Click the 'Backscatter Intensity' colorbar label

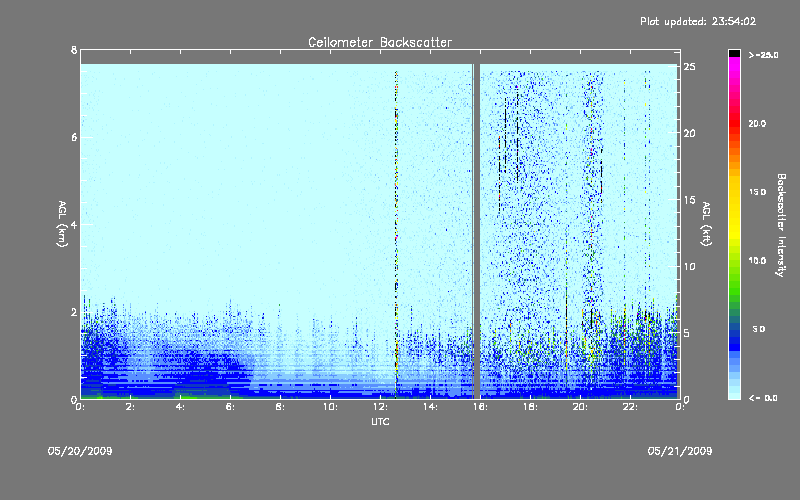point(781,225)
